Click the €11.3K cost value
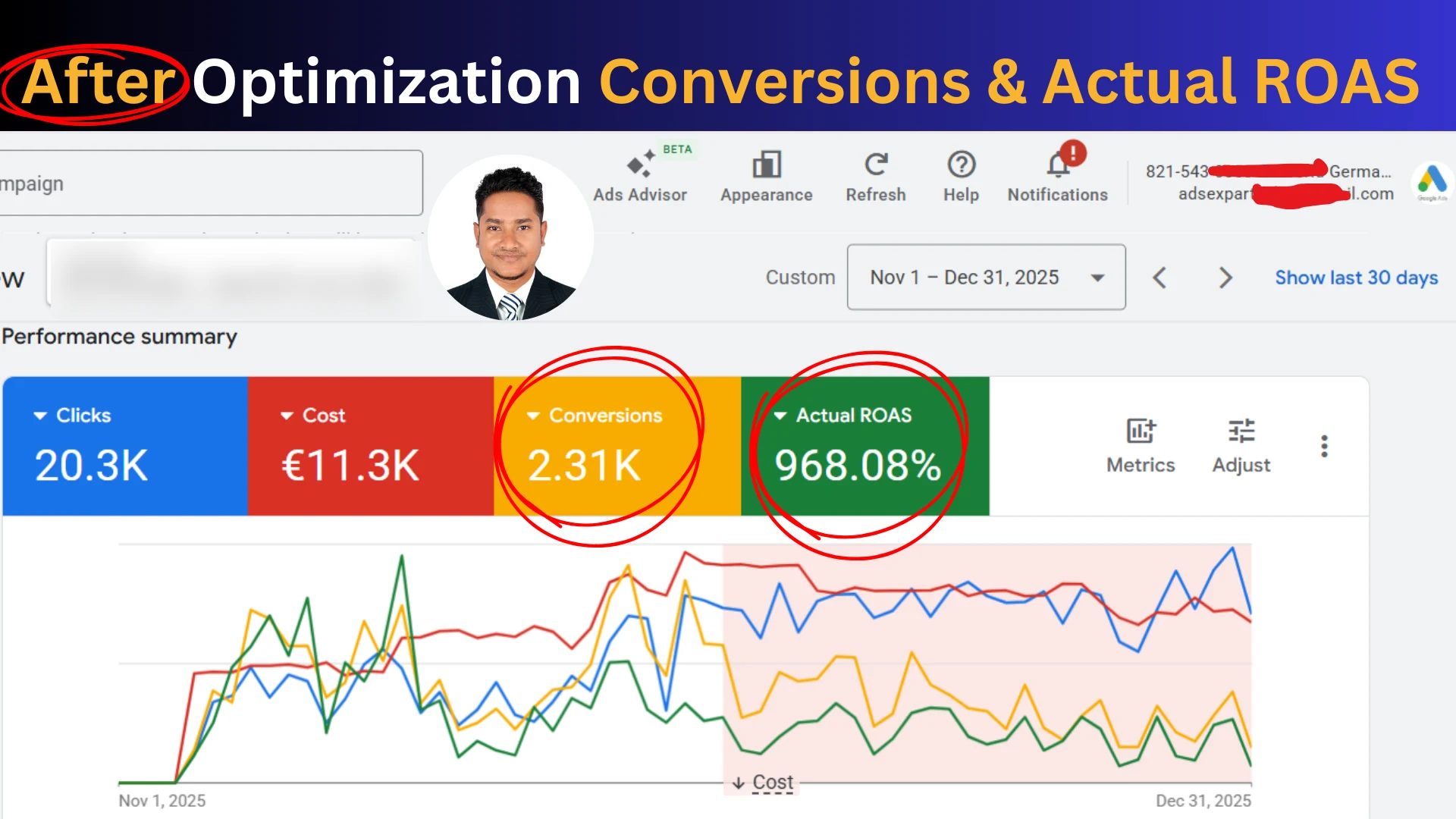This screenshot has height=819, width=1456. [x=350, y=465]
